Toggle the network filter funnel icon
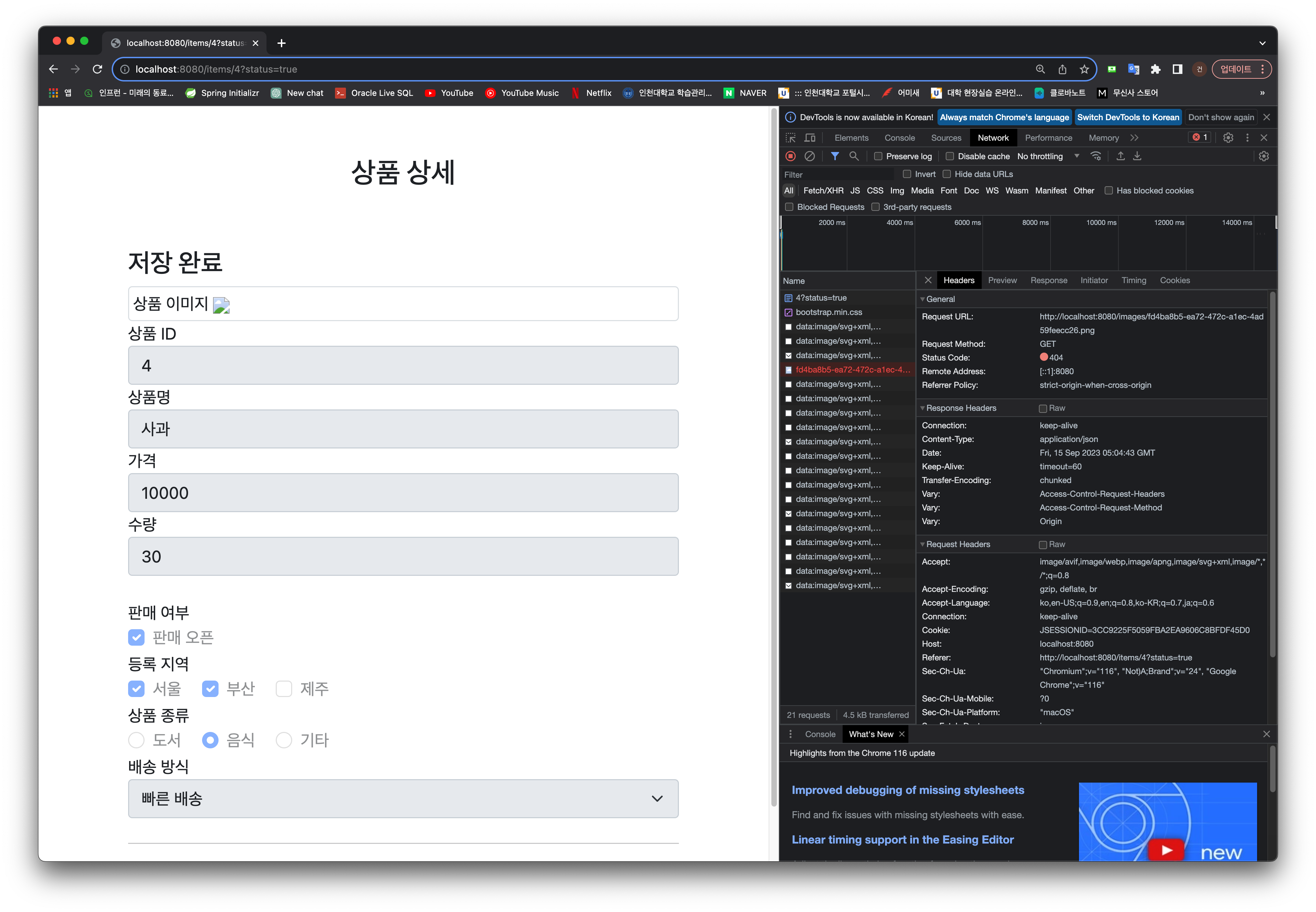1316x912 pixels. (835, 156)
